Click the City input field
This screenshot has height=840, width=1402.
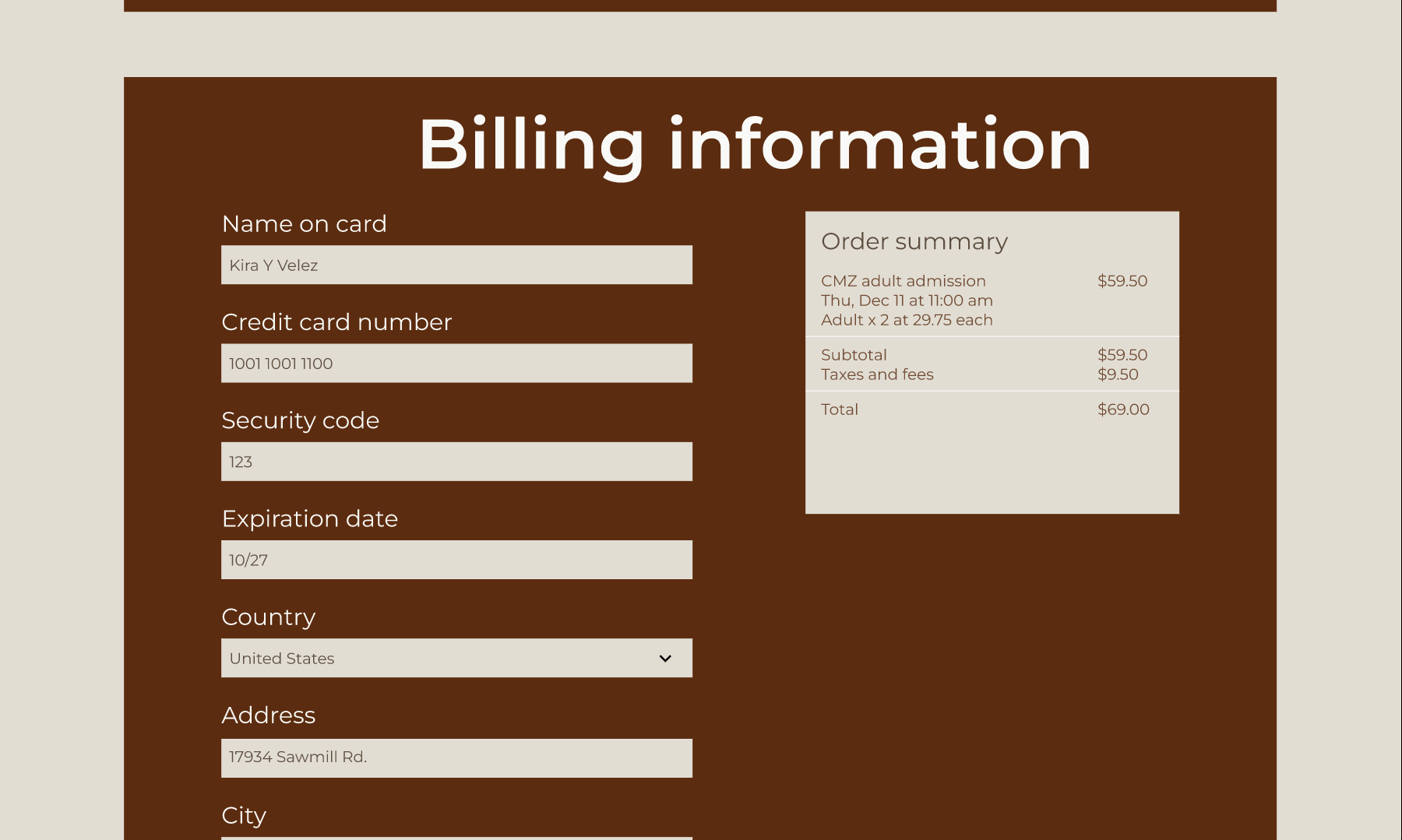[456, 837]
